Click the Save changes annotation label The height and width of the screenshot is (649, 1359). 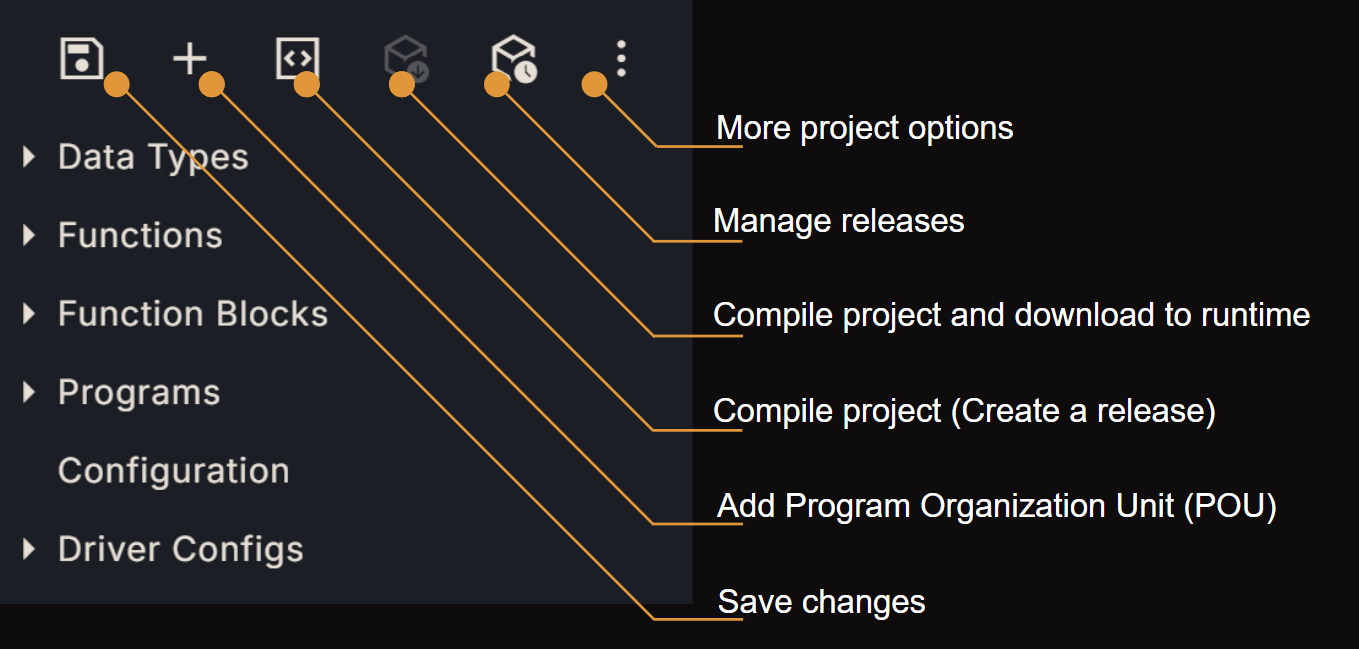click(x=822, y=601)
